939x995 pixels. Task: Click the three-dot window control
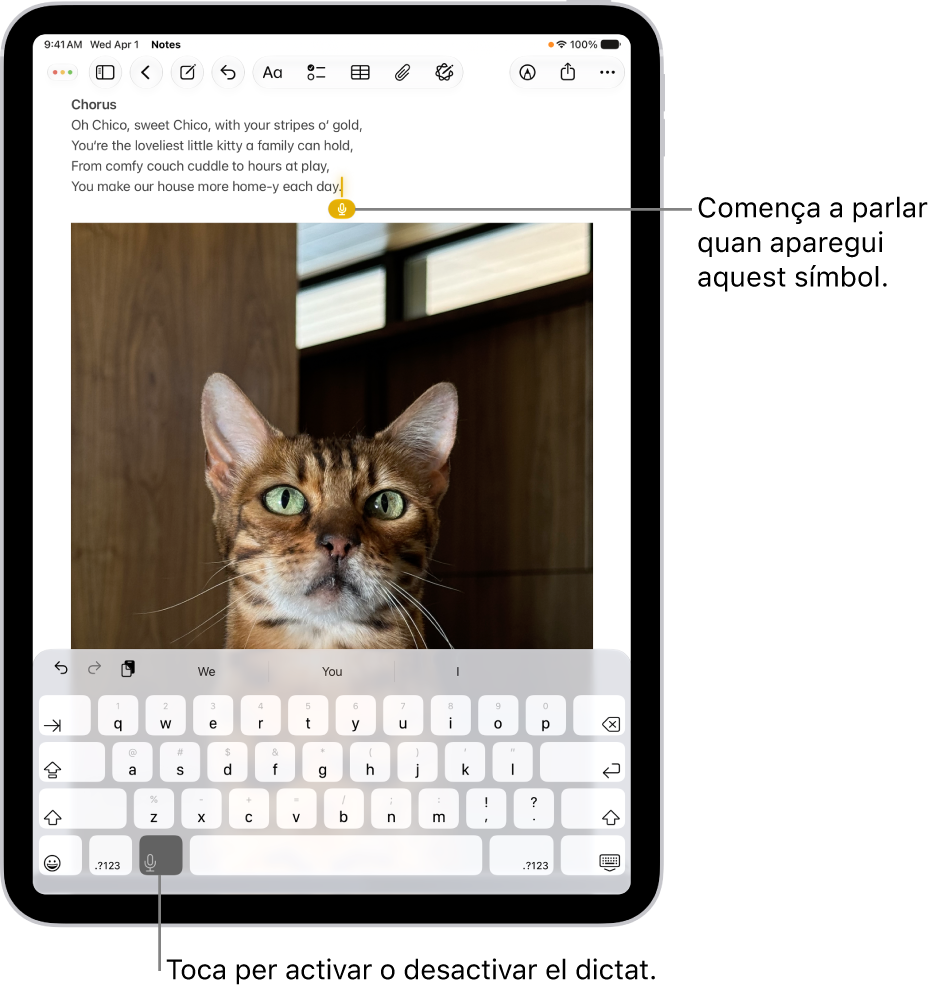(x=63, y=73)
